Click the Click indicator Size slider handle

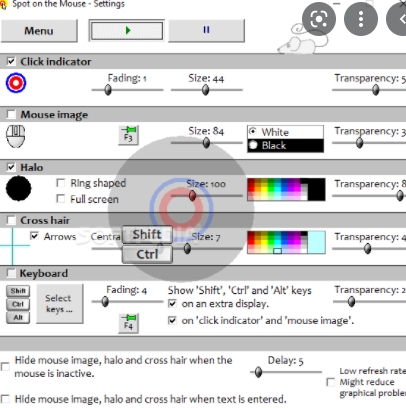click(x=206, y=90)
